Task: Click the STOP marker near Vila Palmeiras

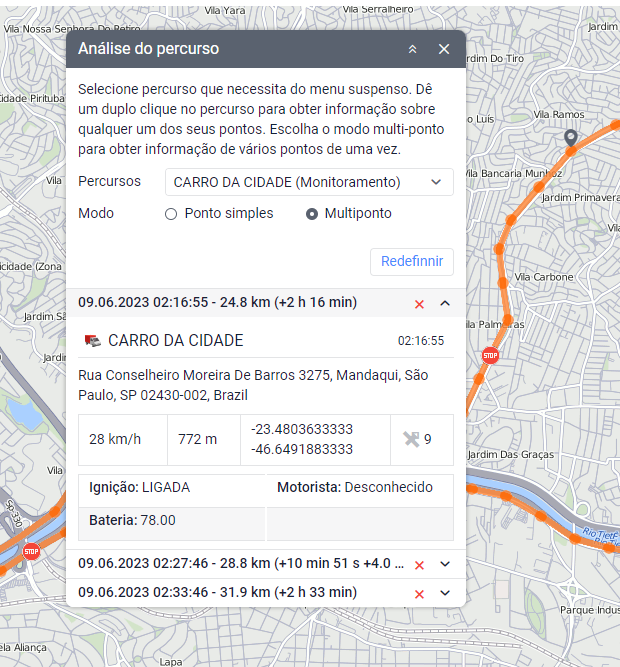Action: coord(490,356)
